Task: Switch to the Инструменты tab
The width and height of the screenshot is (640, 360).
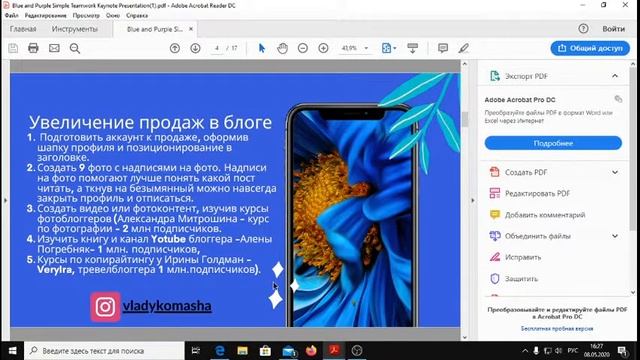Action: point(75,29)
